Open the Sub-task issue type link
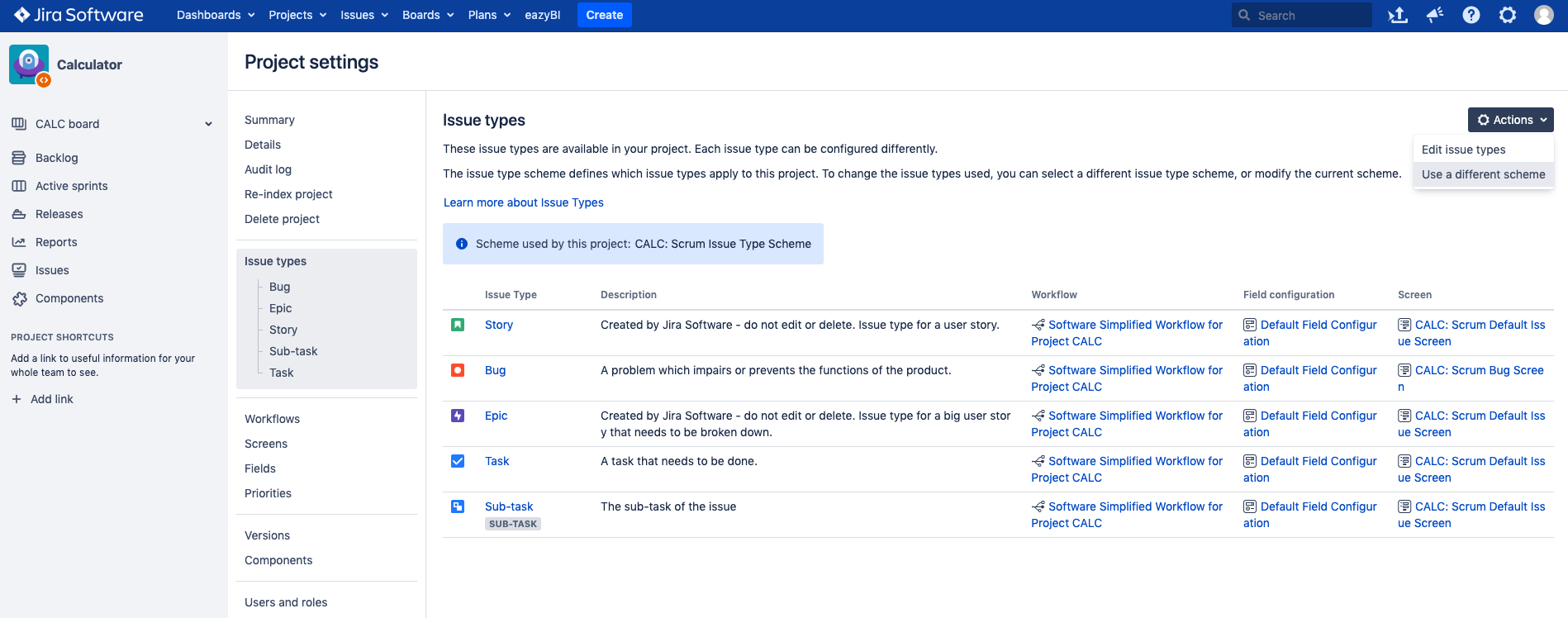Viewport: 1568px width, 618px height. [509, 506]
